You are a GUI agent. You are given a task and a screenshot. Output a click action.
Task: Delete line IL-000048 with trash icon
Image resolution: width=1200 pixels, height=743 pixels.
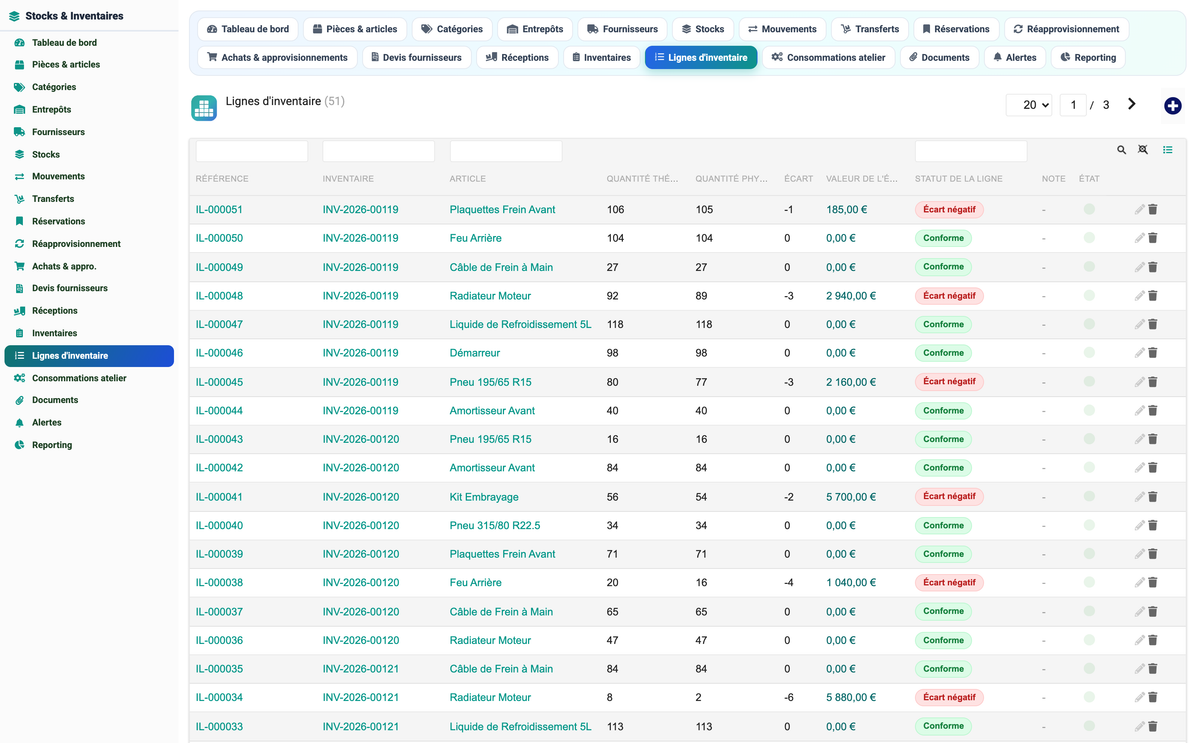tap(1153, 296)
